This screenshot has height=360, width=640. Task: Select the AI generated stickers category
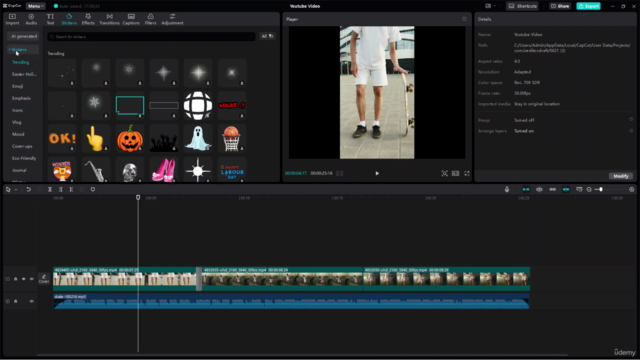[x=24, y=36]
